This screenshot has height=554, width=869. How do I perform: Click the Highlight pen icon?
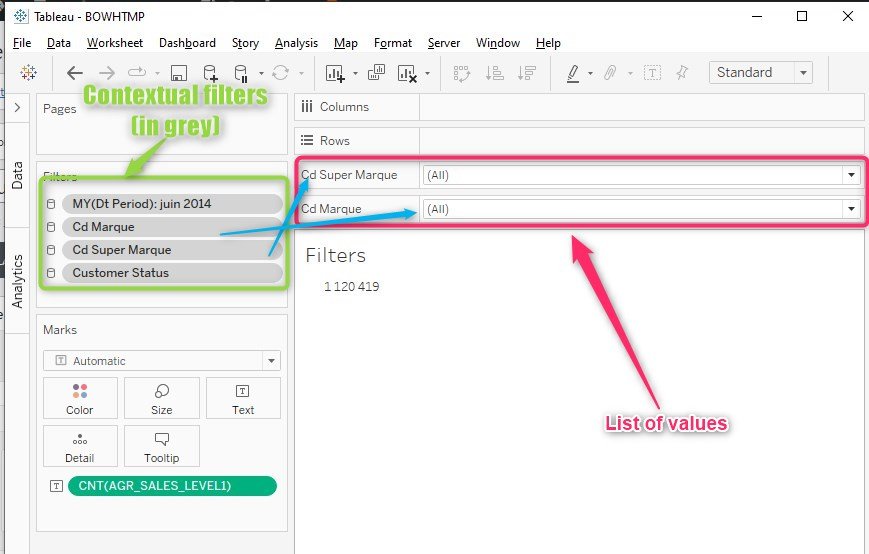pos(573,73)
